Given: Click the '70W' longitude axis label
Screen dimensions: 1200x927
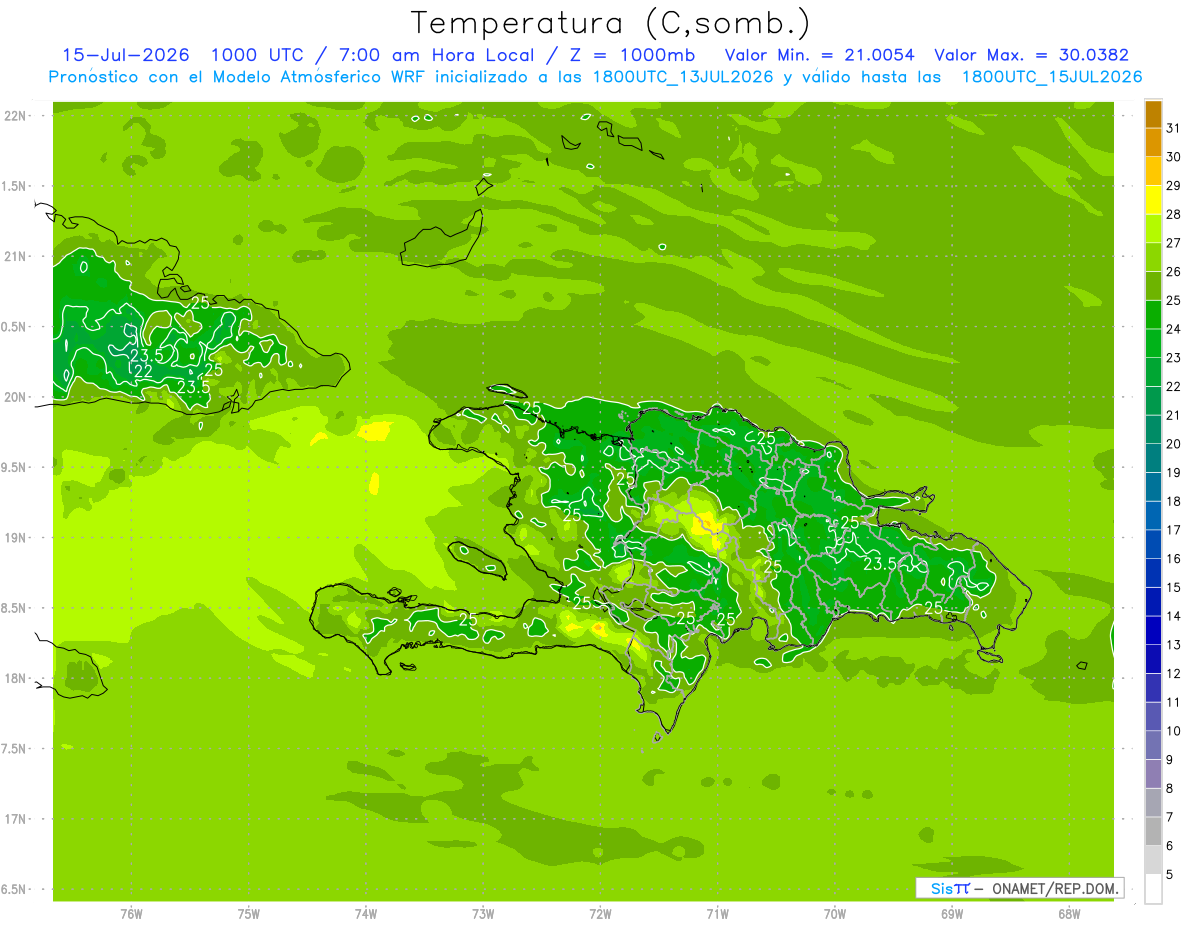Looking at the screenshot, I should click(x=835, y=914).
